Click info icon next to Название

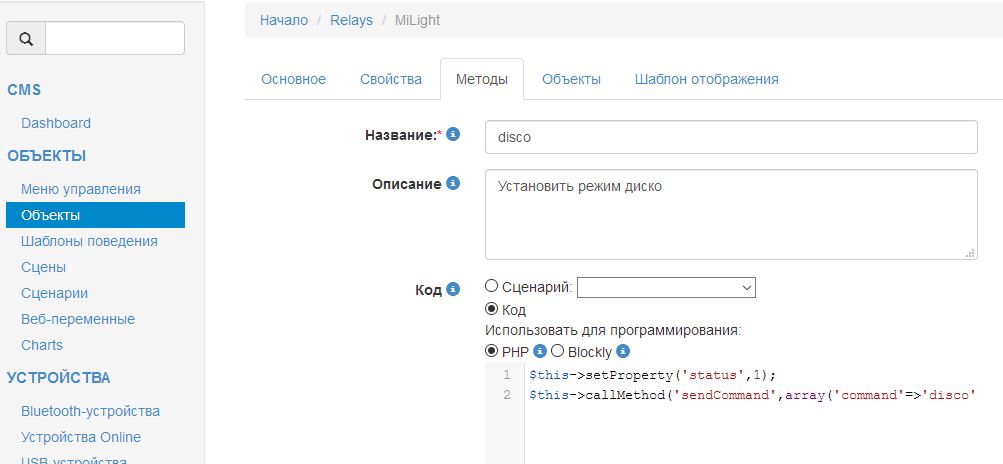[x=453, y=134]
